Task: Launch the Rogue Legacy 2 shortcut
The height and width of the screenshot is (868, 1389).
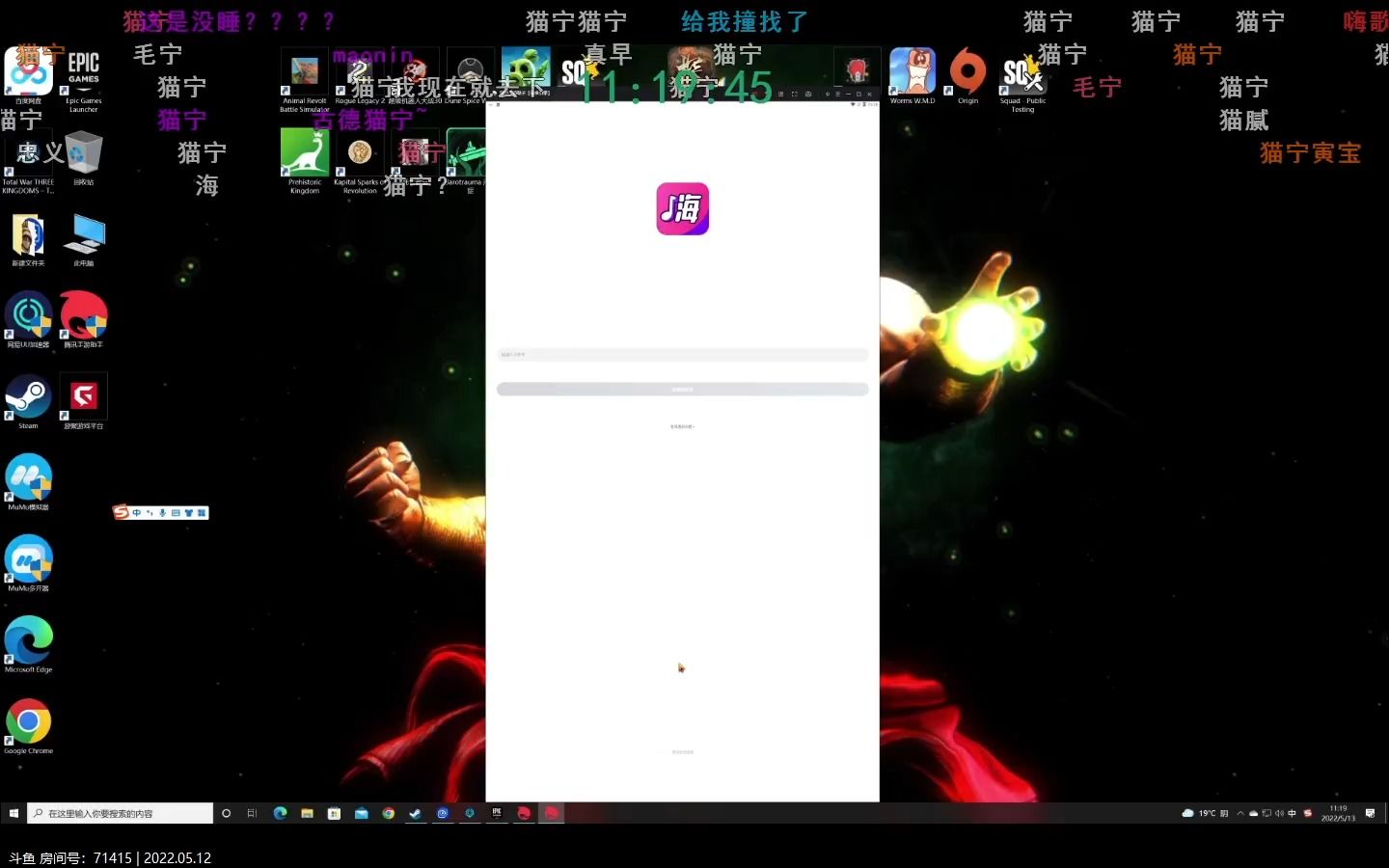Action: pyautogui.click(x=359, y=77)
